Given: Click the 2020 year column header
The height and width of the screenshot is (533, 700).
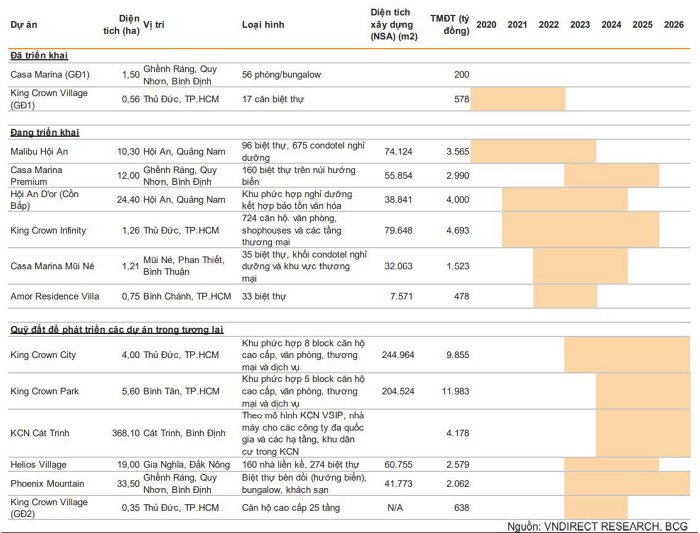Looking at the screenshot, I should 486,25.
